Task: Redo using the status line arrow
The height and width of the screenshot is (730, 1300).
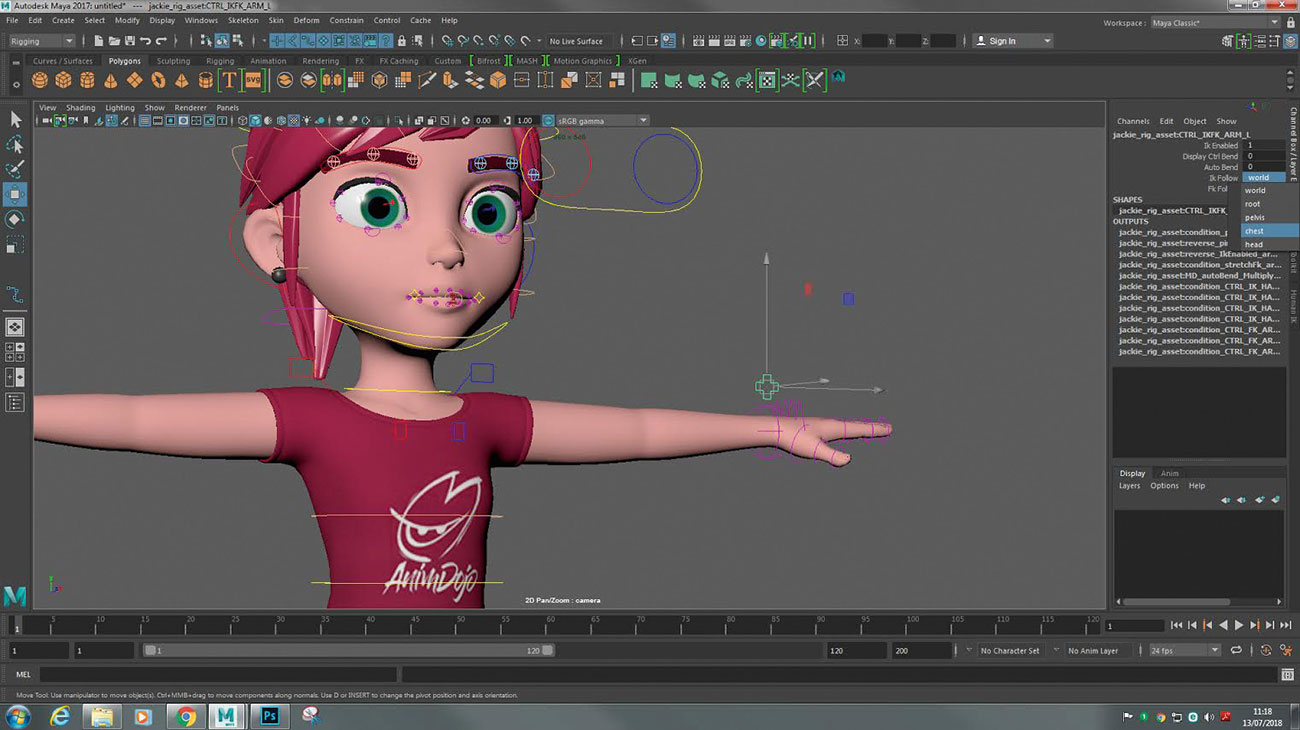Action: pyautogui.click(x=162, y=41)
